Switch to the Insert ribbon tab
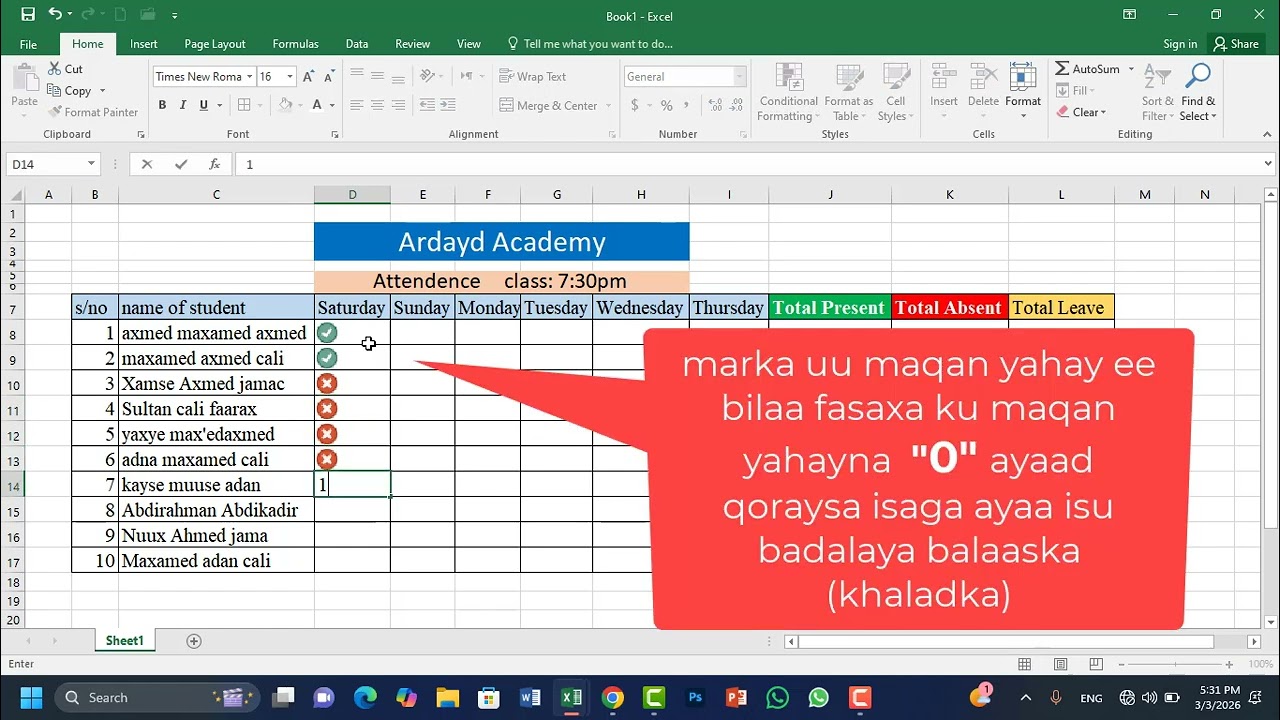Screen dimensions: 1280x720 click(143, 44)
